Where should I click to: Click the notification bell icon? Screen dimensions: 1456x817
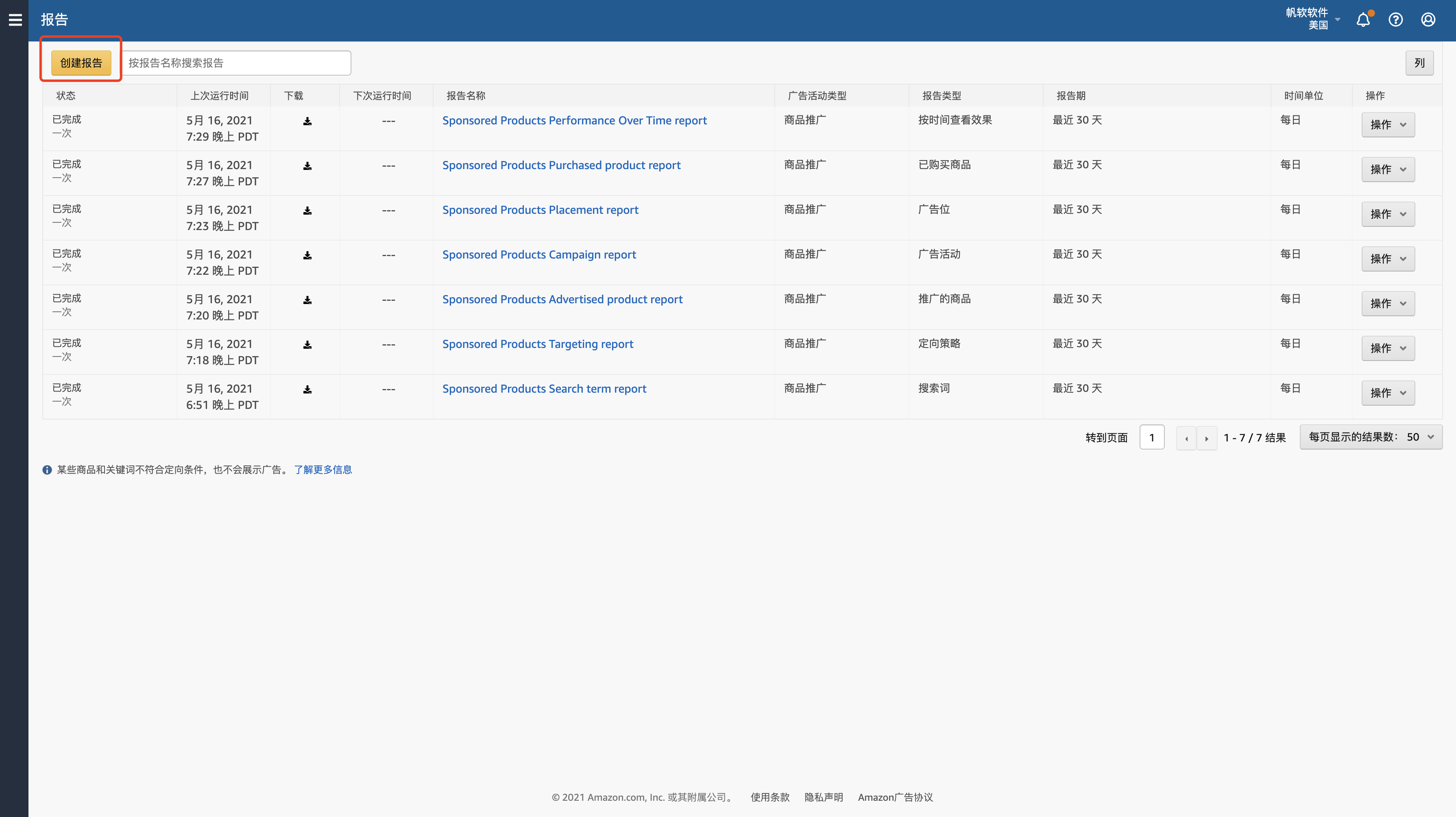point(1363,20)
